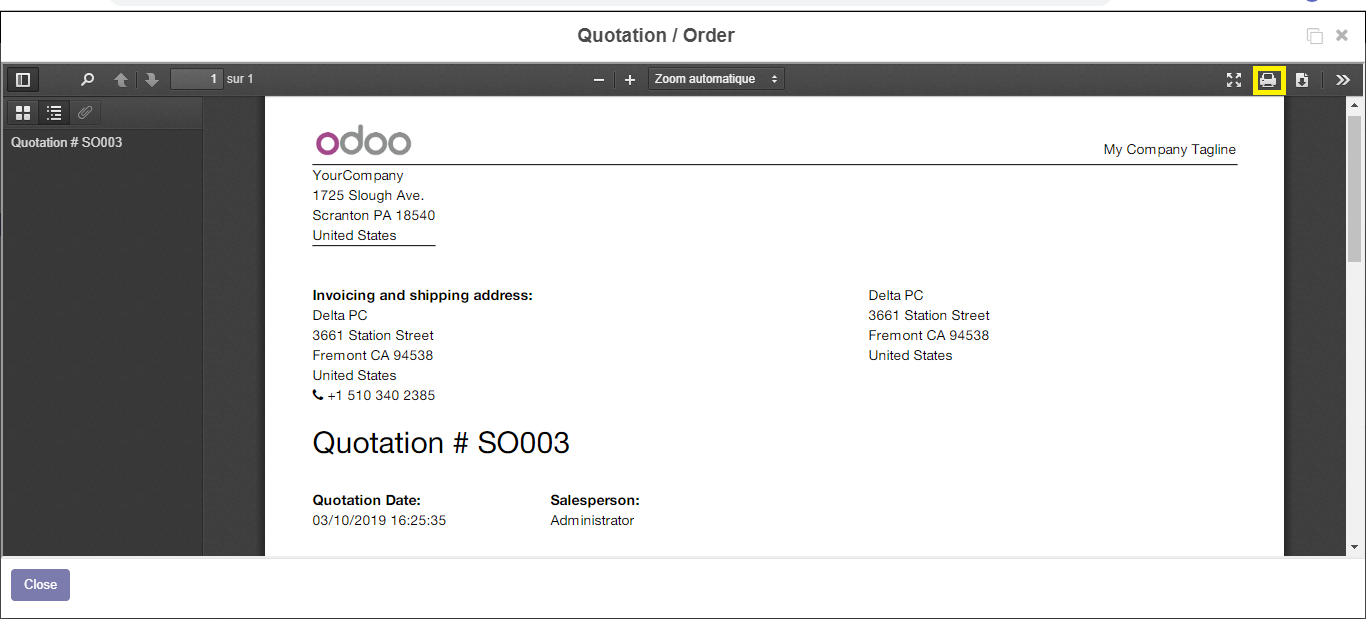Zoom out with the minus button

pyautogui.click(x=599, y=80)
